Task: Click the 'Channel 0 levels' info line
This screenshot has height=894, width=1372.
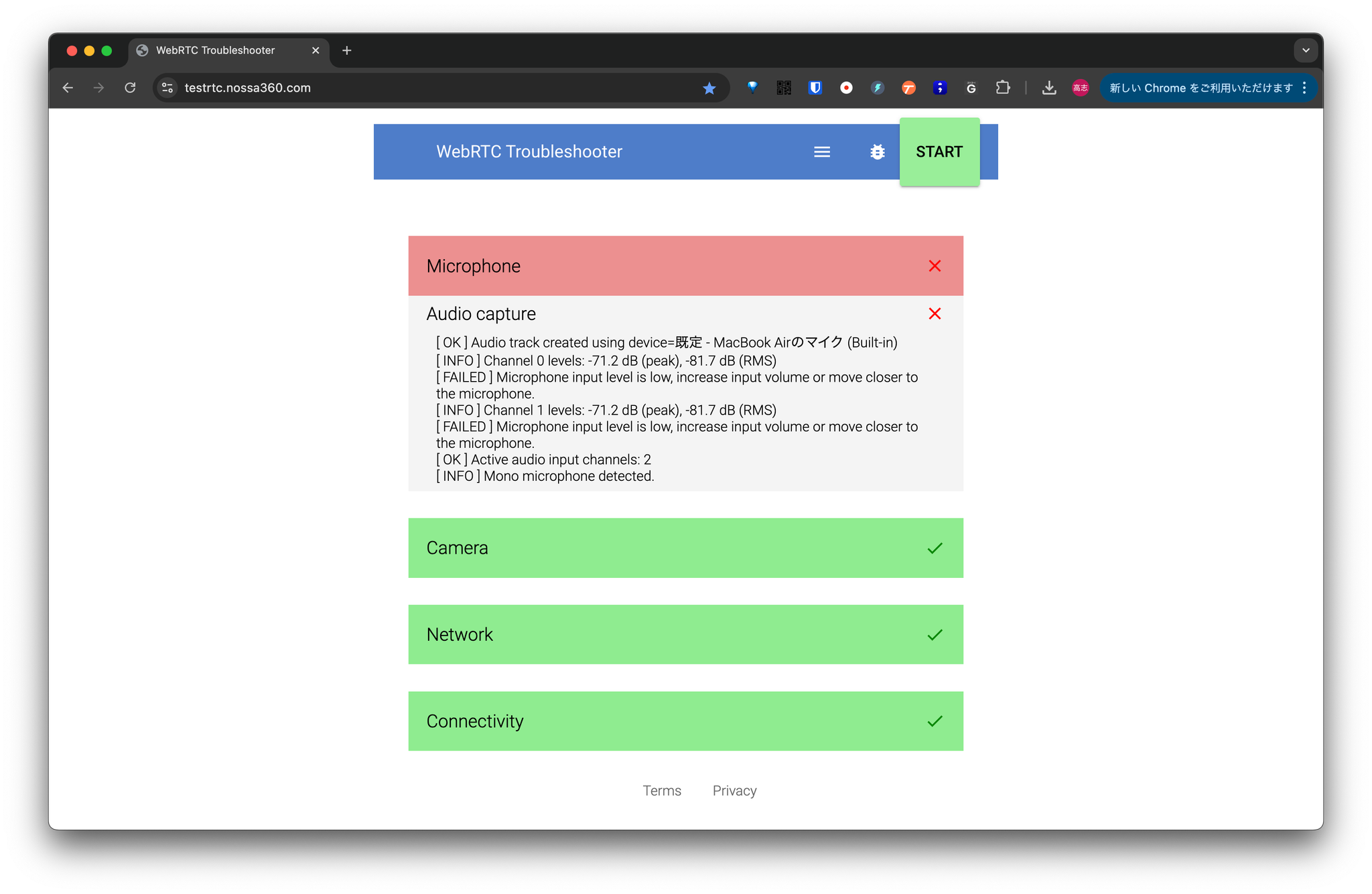Action: click(606, 361)
